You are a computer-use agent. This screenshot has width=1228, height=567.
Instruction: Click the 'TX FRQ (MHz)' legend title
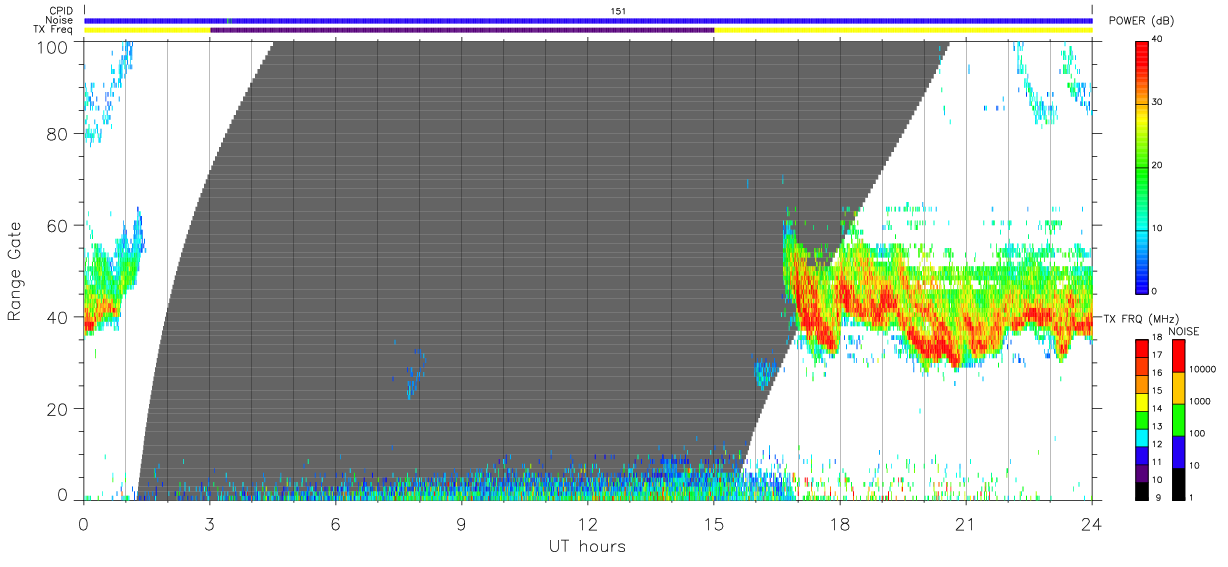1141,319
